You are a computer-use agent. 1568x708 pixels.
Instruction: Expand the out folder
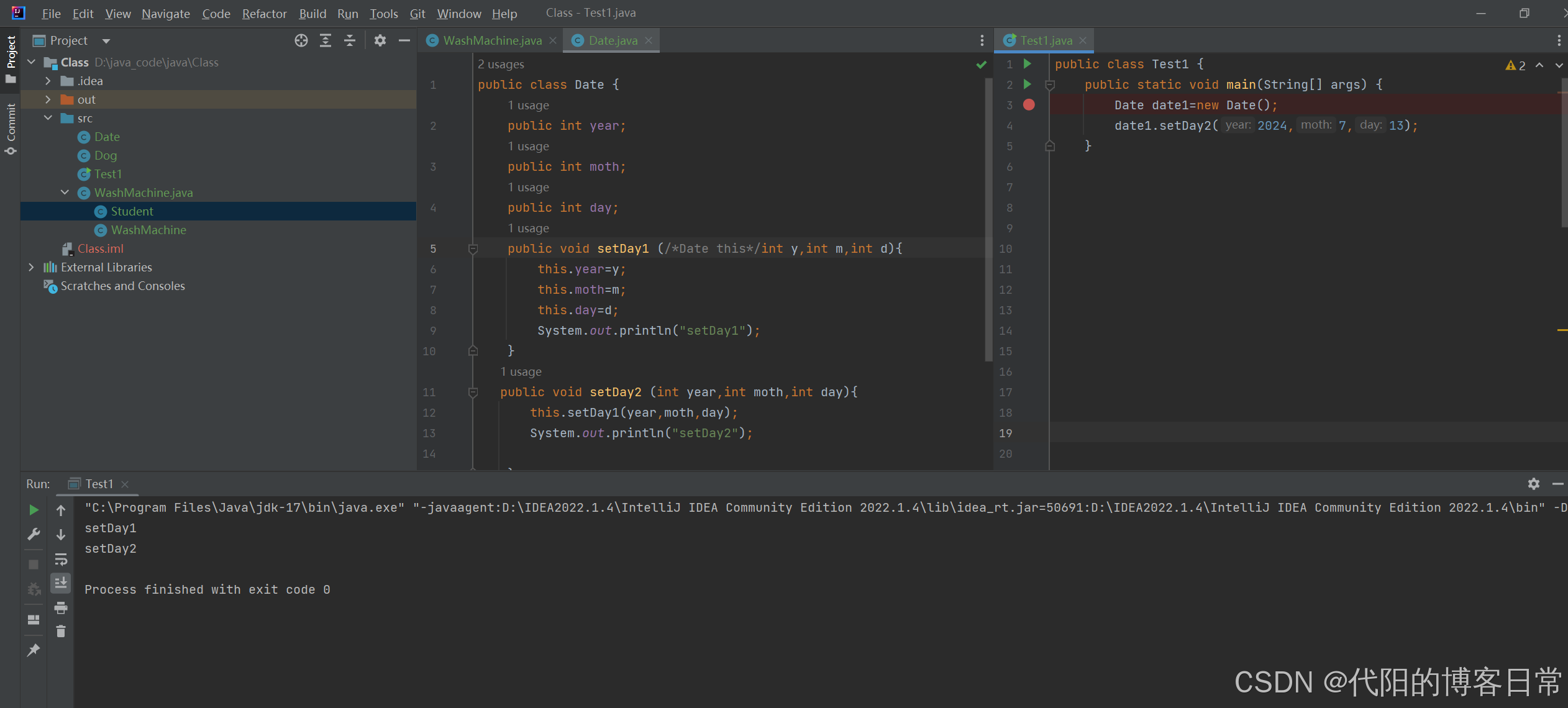coord(48,99)
